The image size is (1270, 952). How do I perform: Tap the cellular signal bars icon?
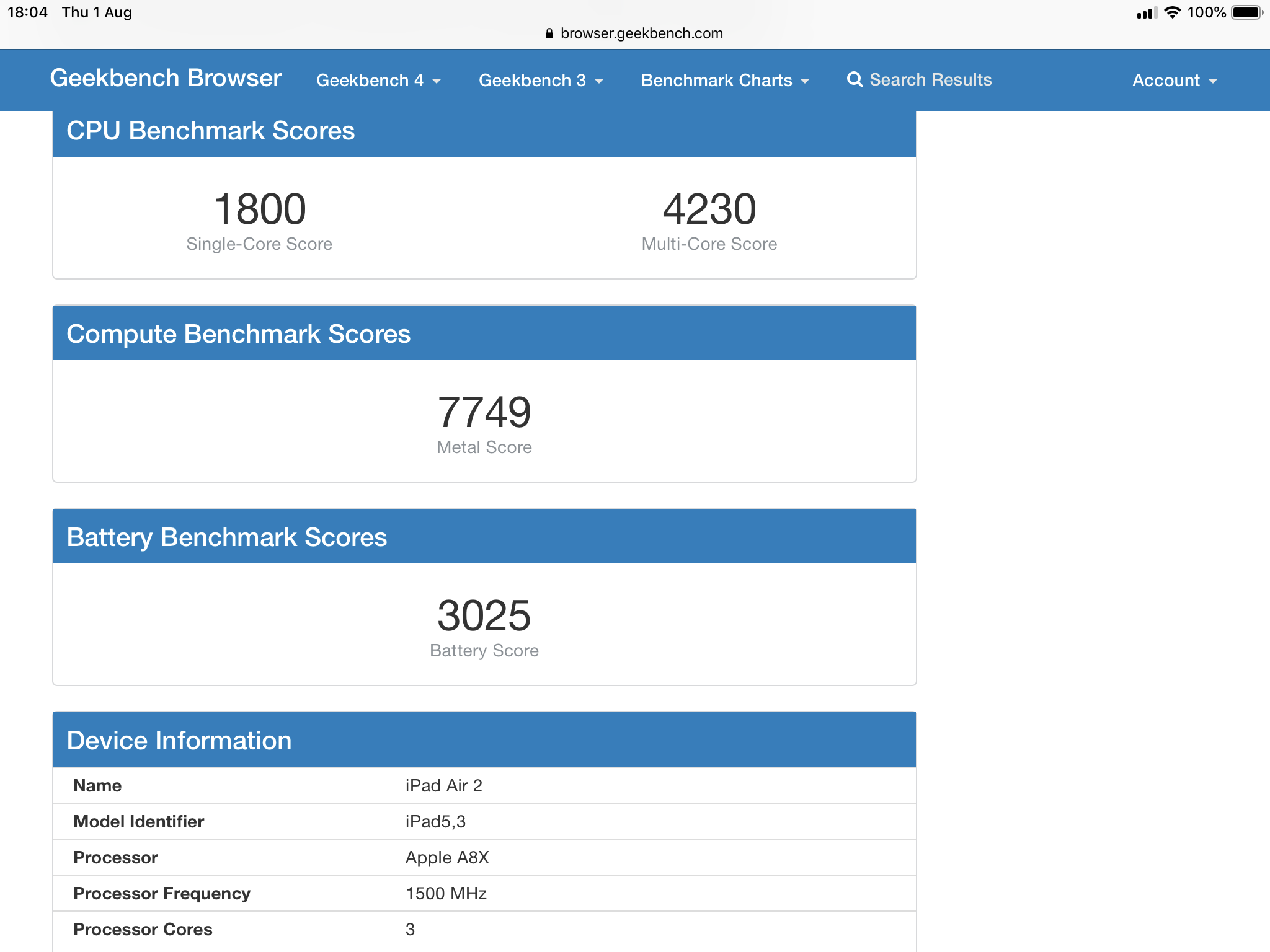[x=1147, y=13]
